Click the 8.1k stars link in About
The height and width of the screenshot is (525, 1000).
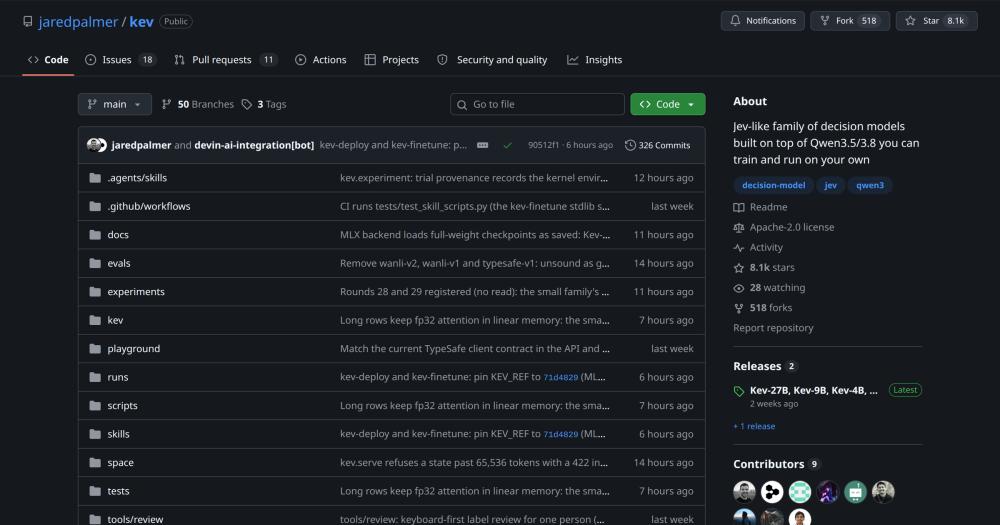772,267
